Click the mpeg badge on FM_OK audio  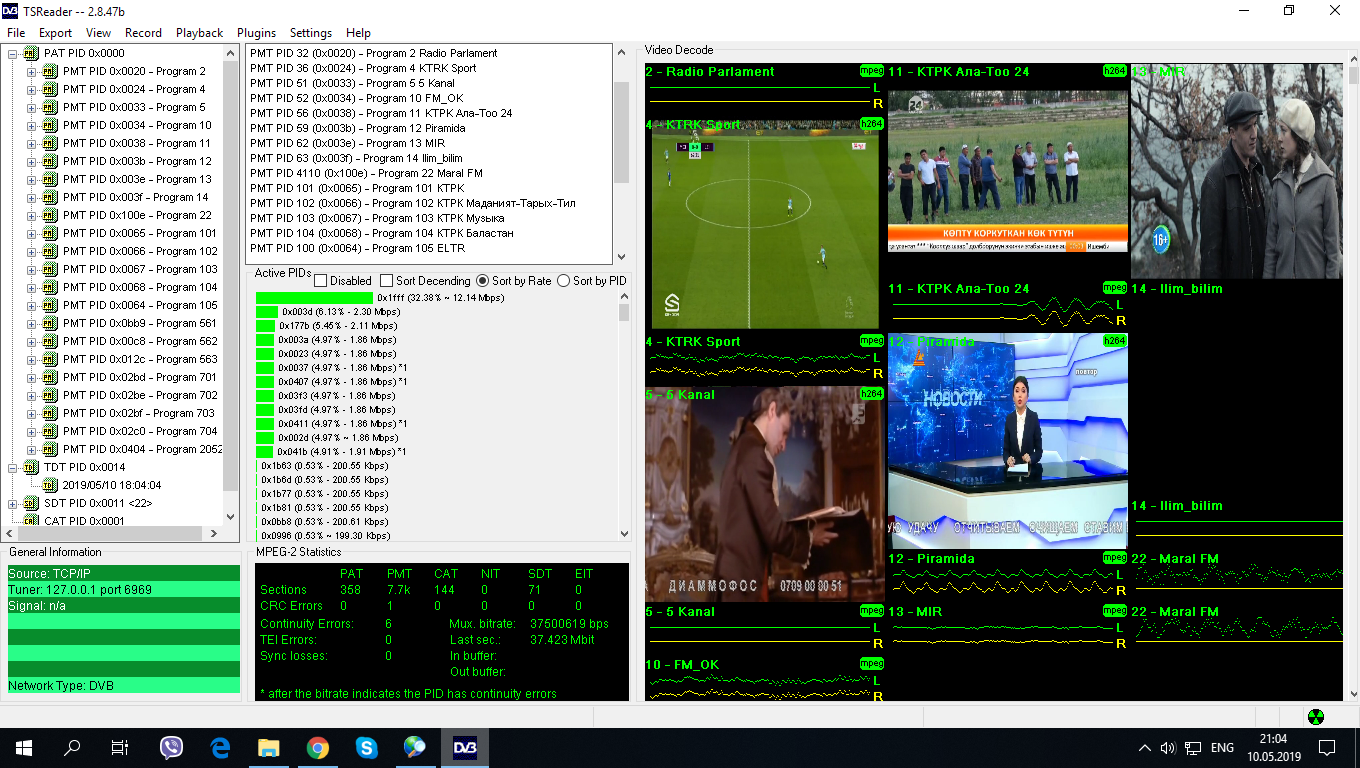pyautogui.click(x=872, y=663)
